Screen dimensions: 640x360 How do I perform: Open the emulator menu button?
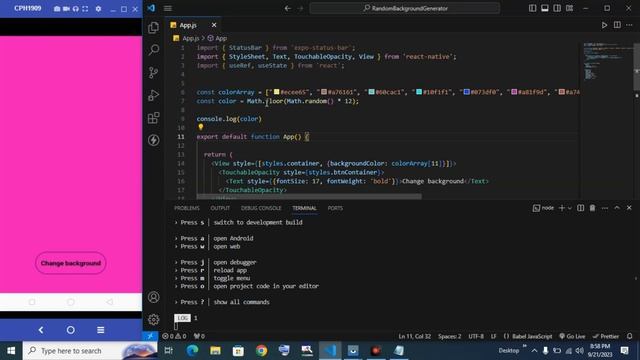pos(100,330)
